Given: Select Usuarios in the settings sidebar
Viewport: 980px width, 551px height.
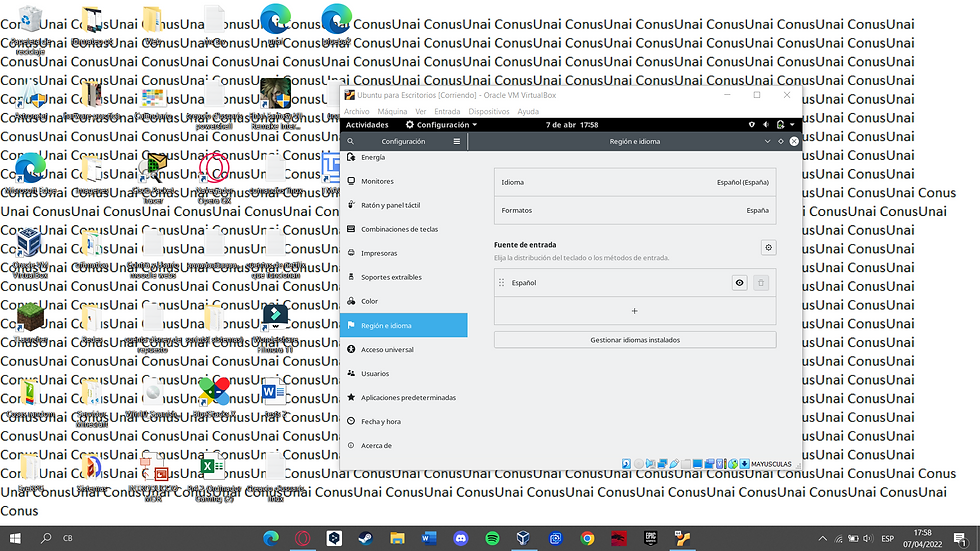Looking at the screenshot, I should [404, 373].
